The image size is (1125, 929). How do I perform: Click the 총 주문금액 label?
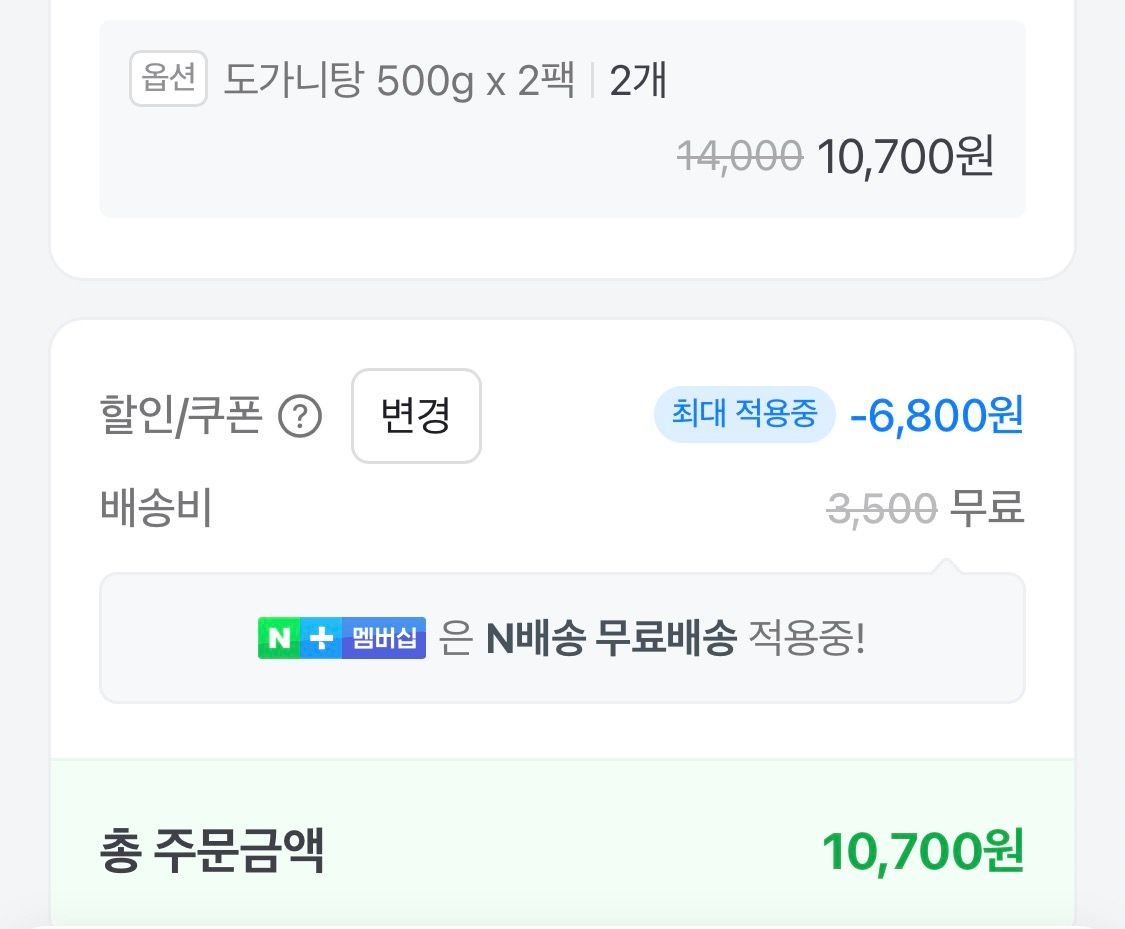(x=212, y=851)
